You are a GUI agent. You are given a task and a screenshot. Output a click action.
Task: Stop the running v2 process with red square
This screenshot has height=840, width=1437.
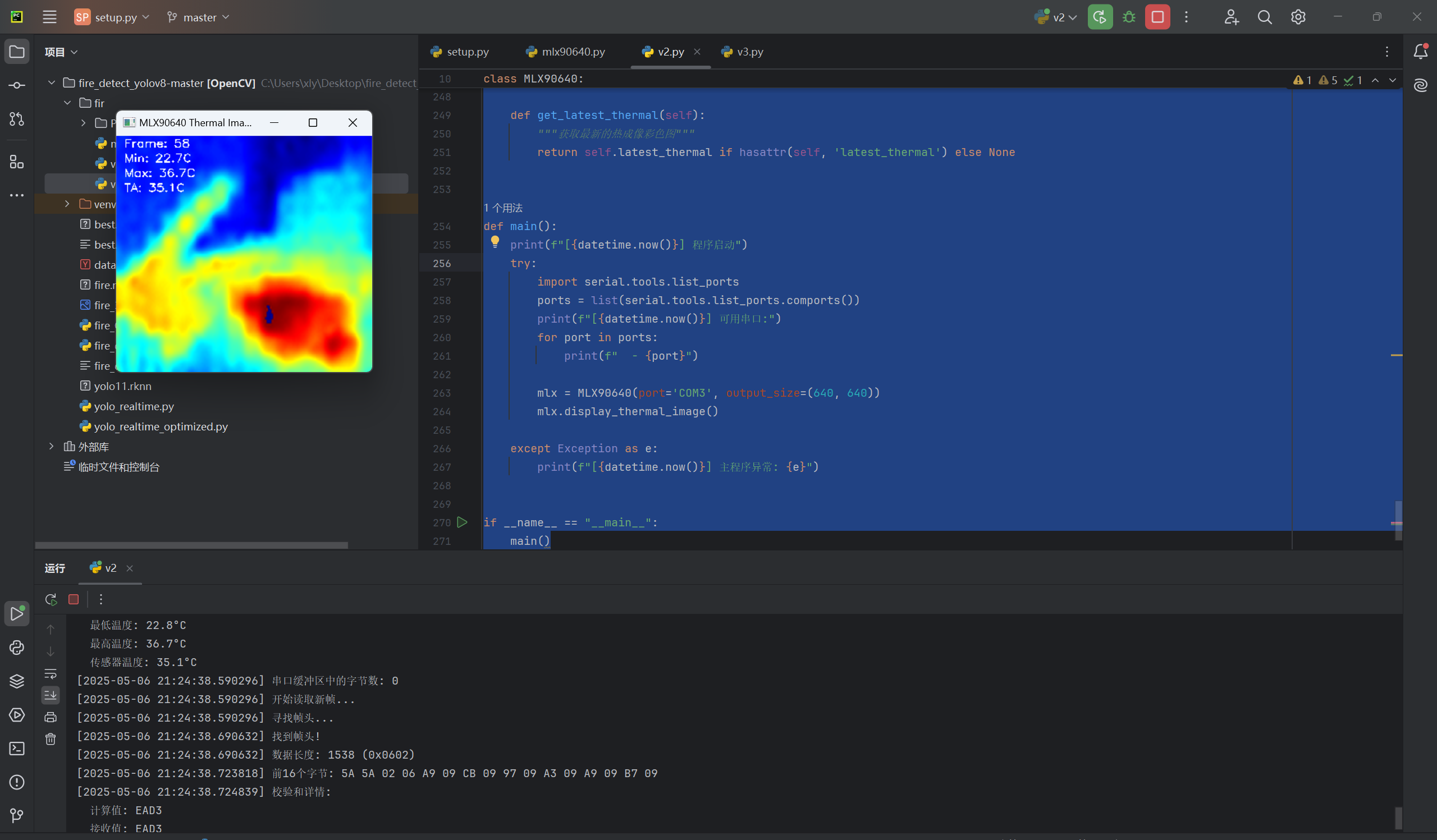1157,17
